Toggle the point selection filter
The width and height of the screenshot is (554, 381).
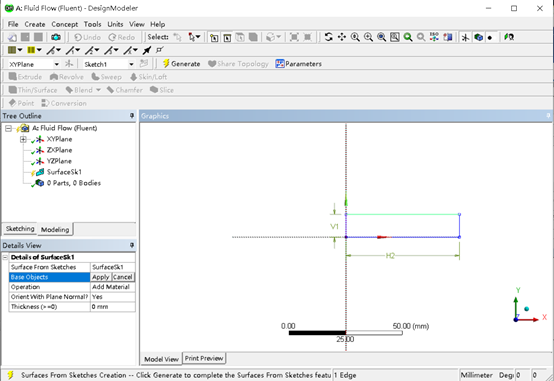(214, 37)
